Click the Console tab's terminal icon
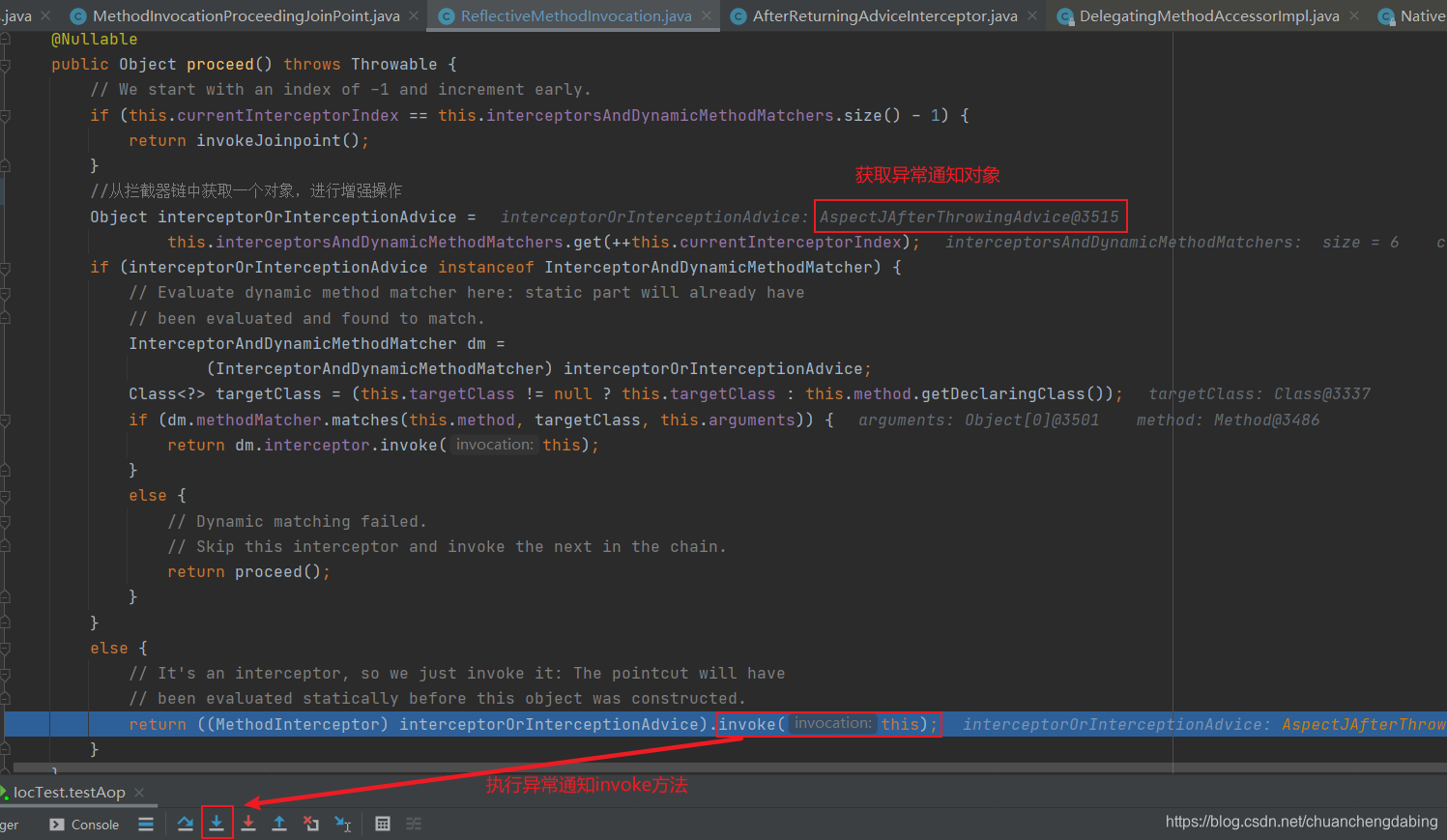Image resolution: width=1447 pixels, height=840 pixels. pyautogui.click(x=57, y=825)
